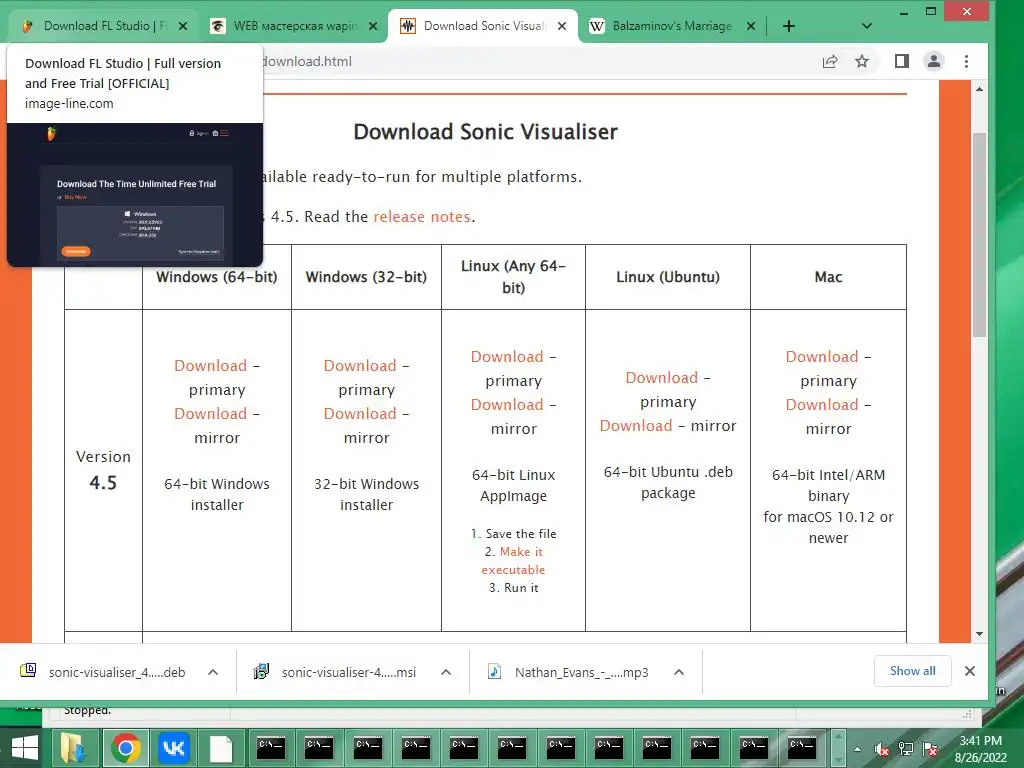This screenshot has height=768, width=1024.
Task: Open the Make it executable link
Action: (514, 561)
